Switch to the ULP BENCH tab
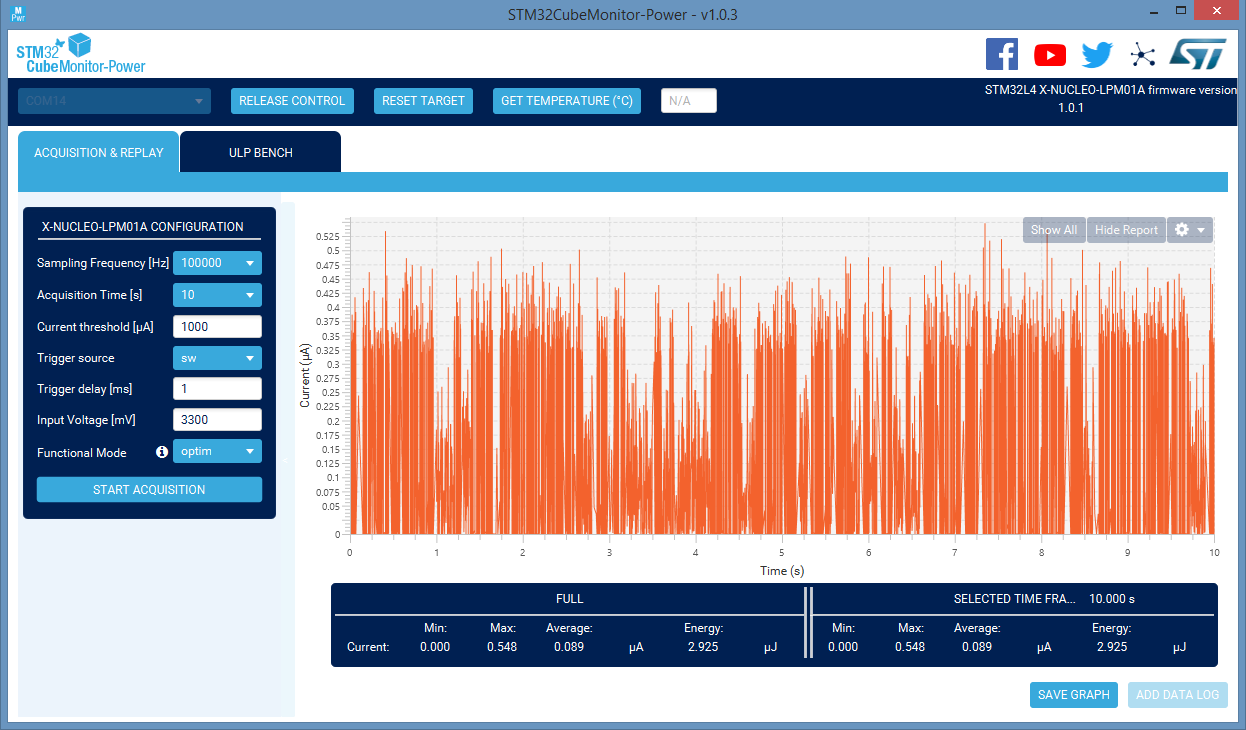 click(260, 153)
